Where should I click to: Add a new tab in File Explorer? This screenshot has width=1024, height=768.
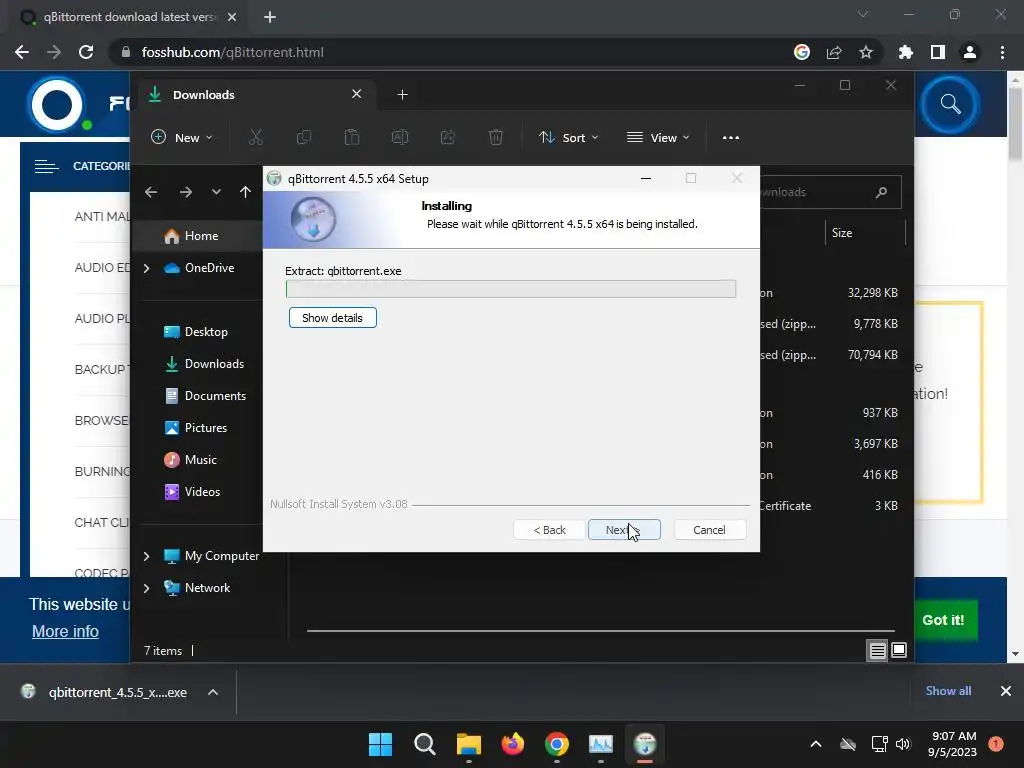pos(402,95)
